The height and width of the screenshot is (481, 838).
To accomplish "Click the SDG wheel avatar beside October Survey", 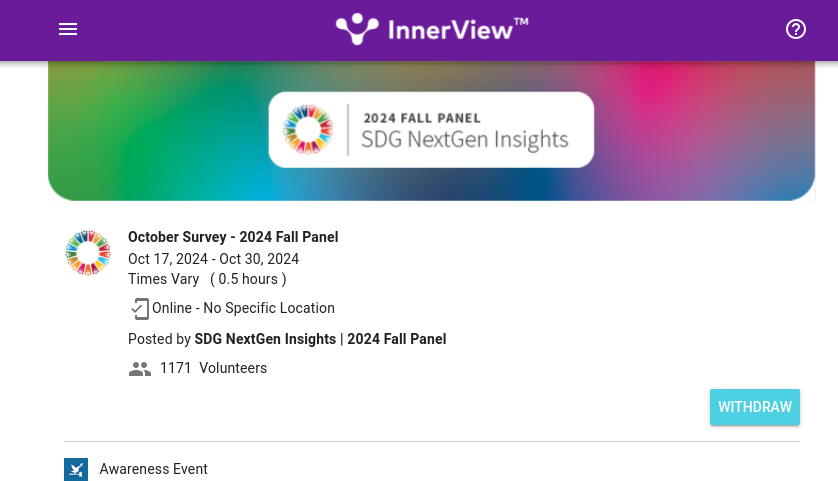I will [x=88, y=253].
